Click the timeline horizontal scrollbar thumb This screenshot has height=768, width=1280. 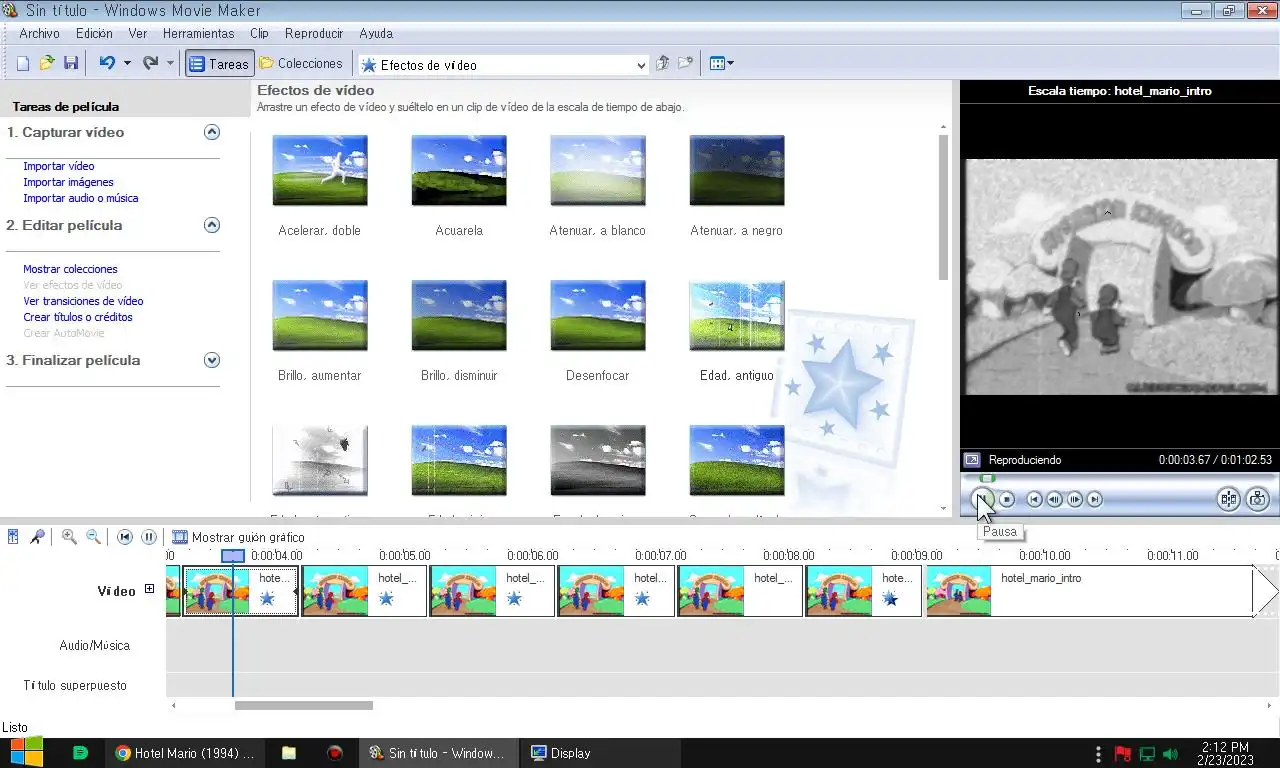pos(304,705)
